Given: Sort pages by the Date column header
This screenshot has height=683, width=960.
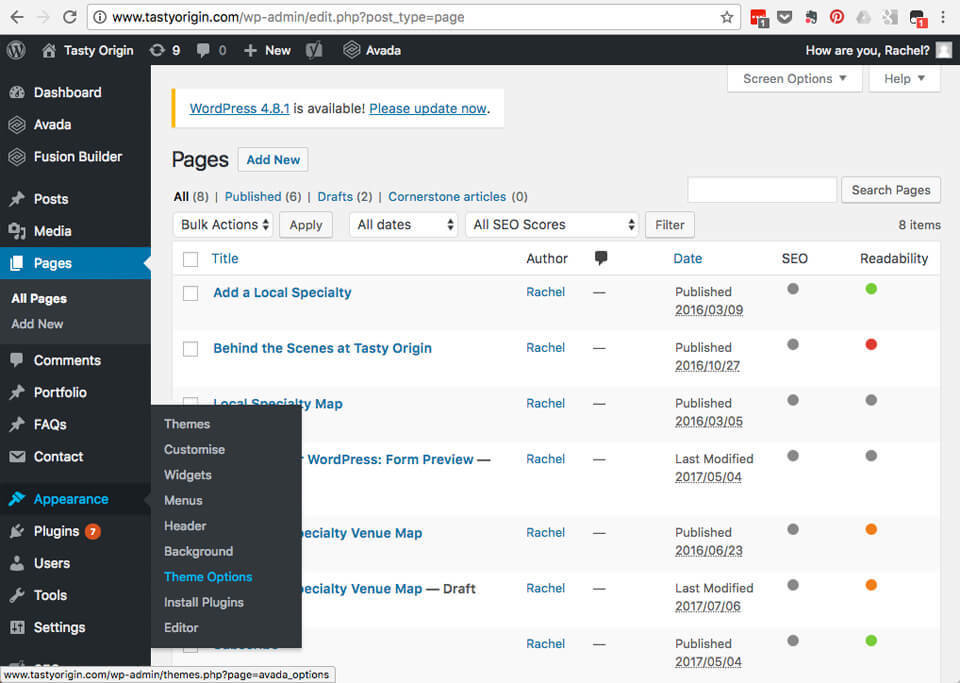Looking at the screenshot, I should tap(688, 258).
